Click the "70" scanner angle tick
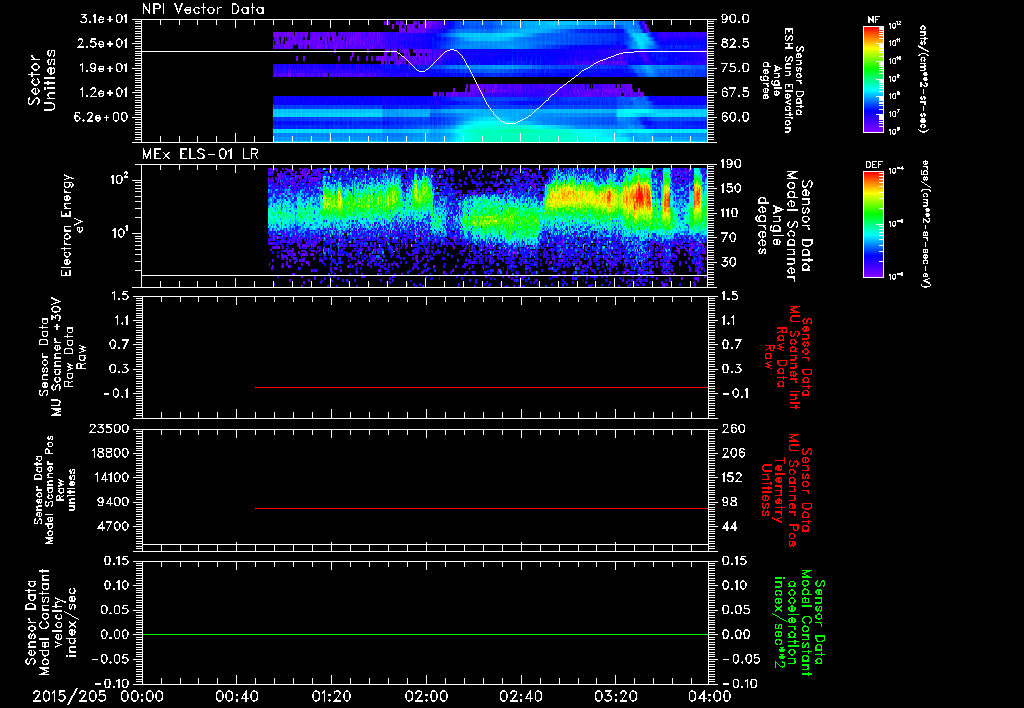 pyautogui.click(x=729, y=238)
